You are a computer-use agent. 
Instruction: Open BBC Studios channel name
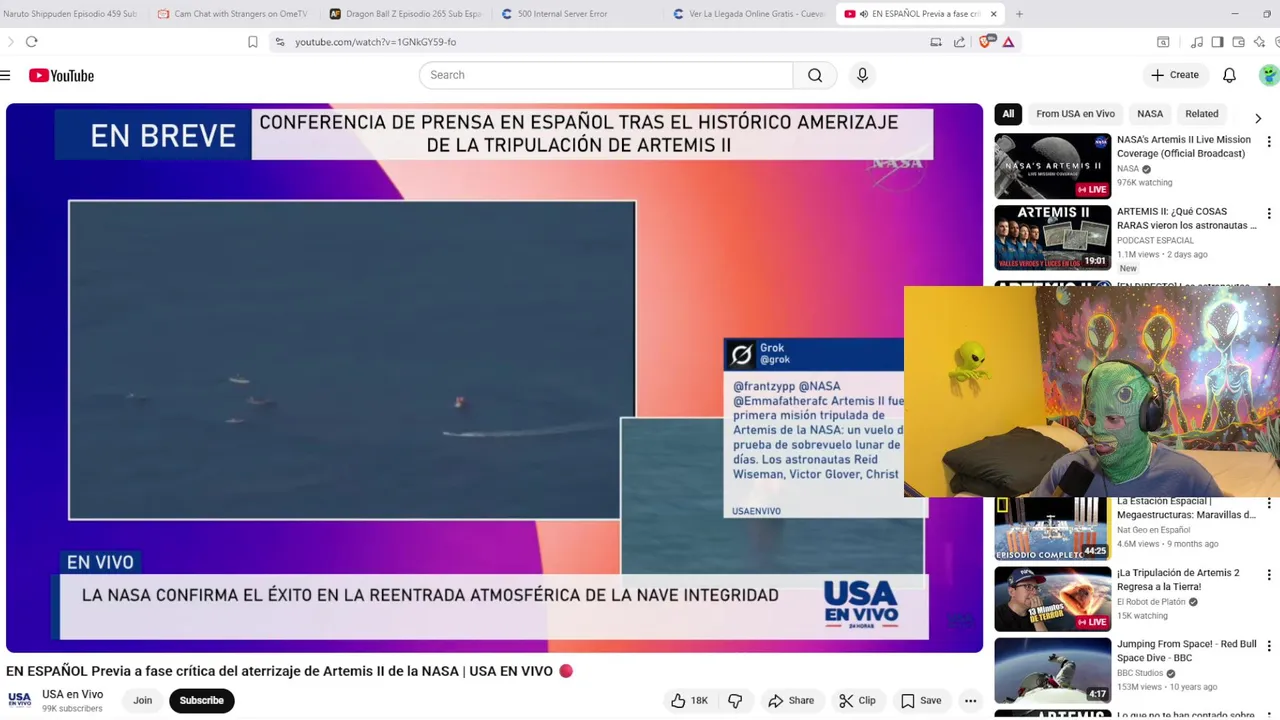1140,674
